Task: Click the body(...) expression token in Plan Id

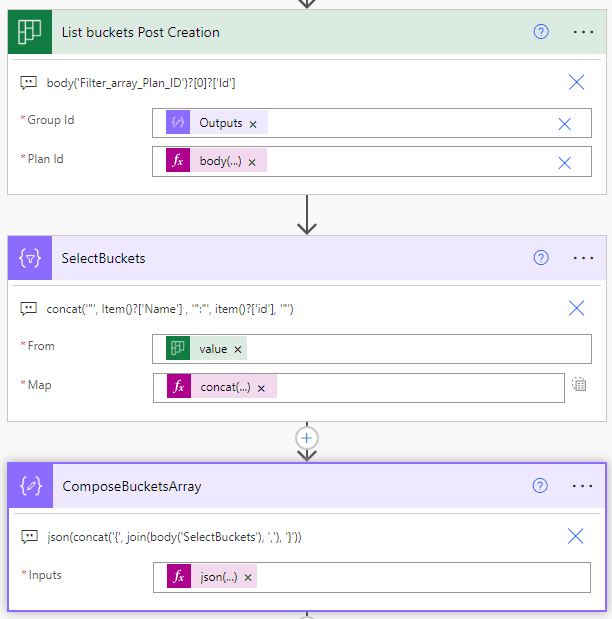Action: pyautogui.click(x=219, y=162)
